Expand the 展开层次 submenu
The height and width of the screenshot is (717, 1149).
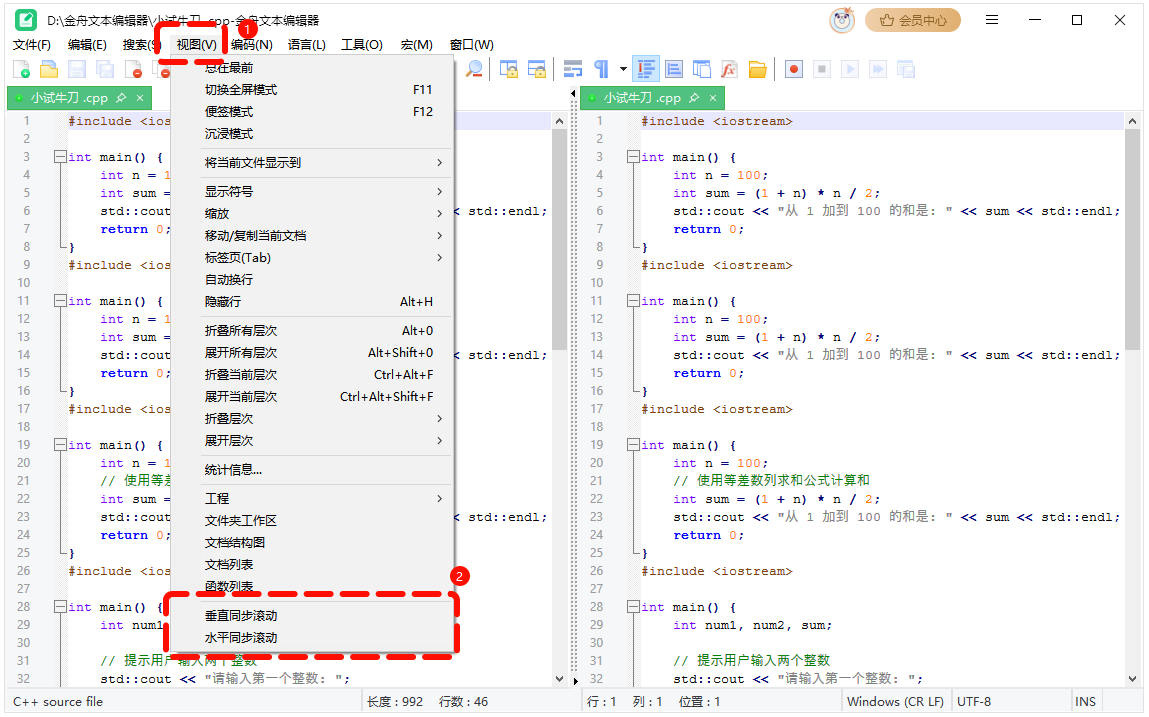tap(313, 441)
